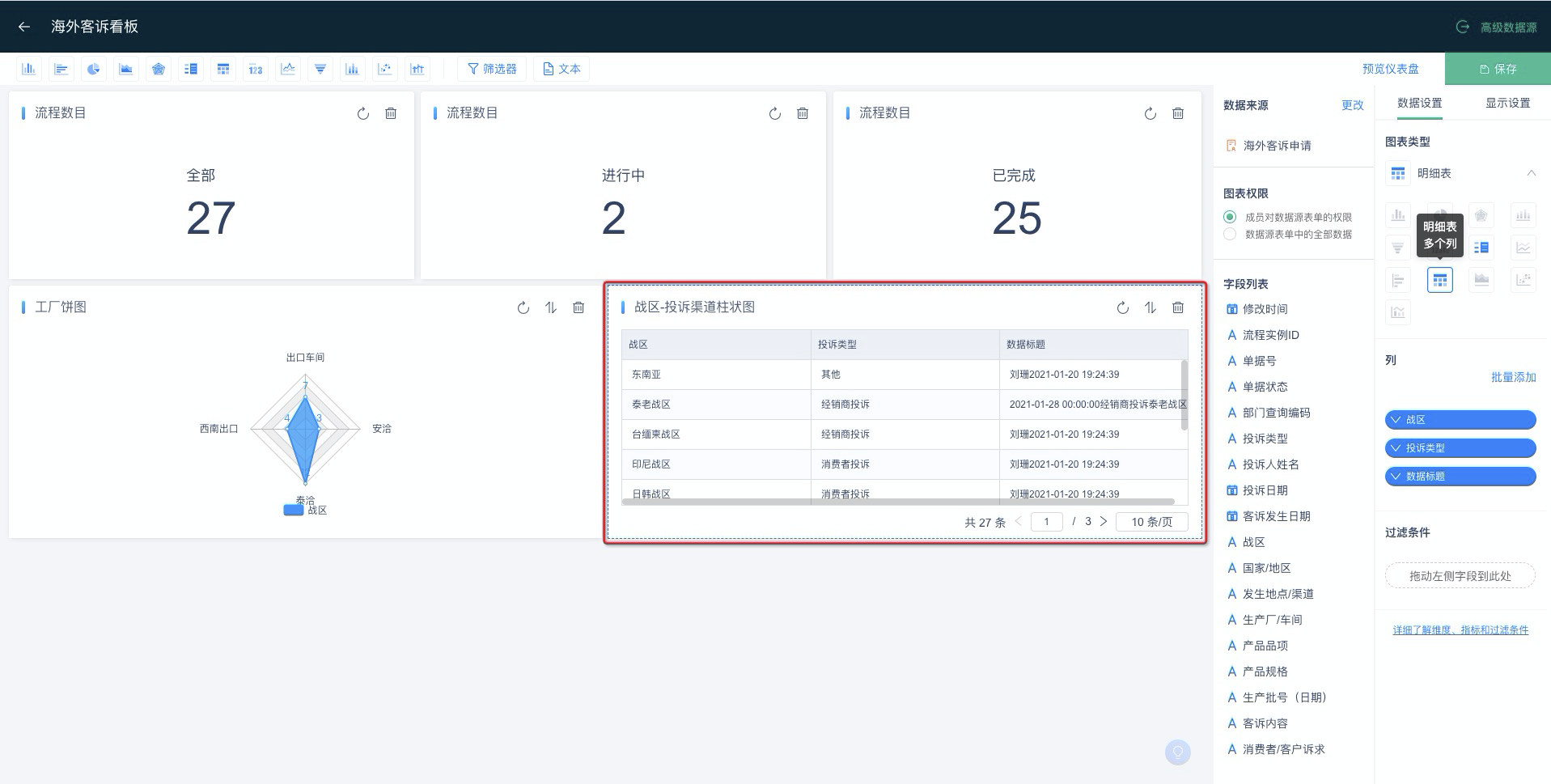Click the 筛选器 filter button
Image resolution: width=1551 pixels, height=784 pixels.
click(x=492, y=69)
